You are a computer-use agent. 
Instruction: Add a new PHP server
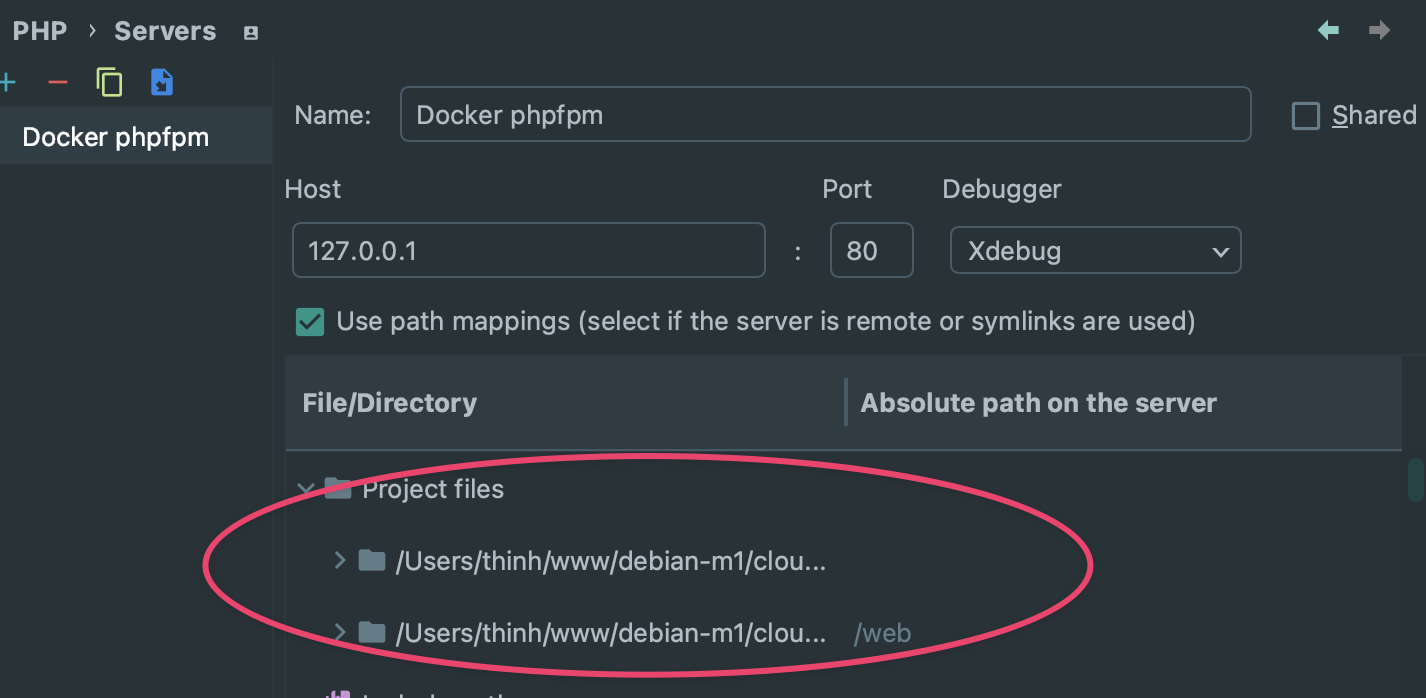click(8, 82)
